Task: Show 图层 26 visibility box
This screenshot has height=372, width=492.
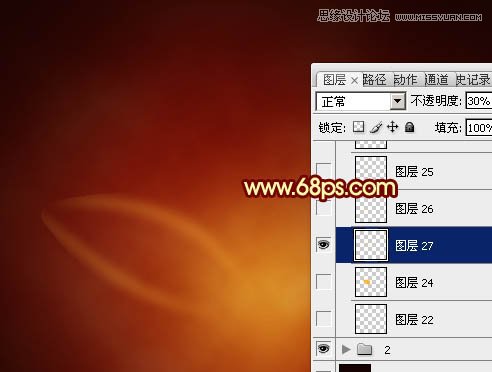Action: 323,208
